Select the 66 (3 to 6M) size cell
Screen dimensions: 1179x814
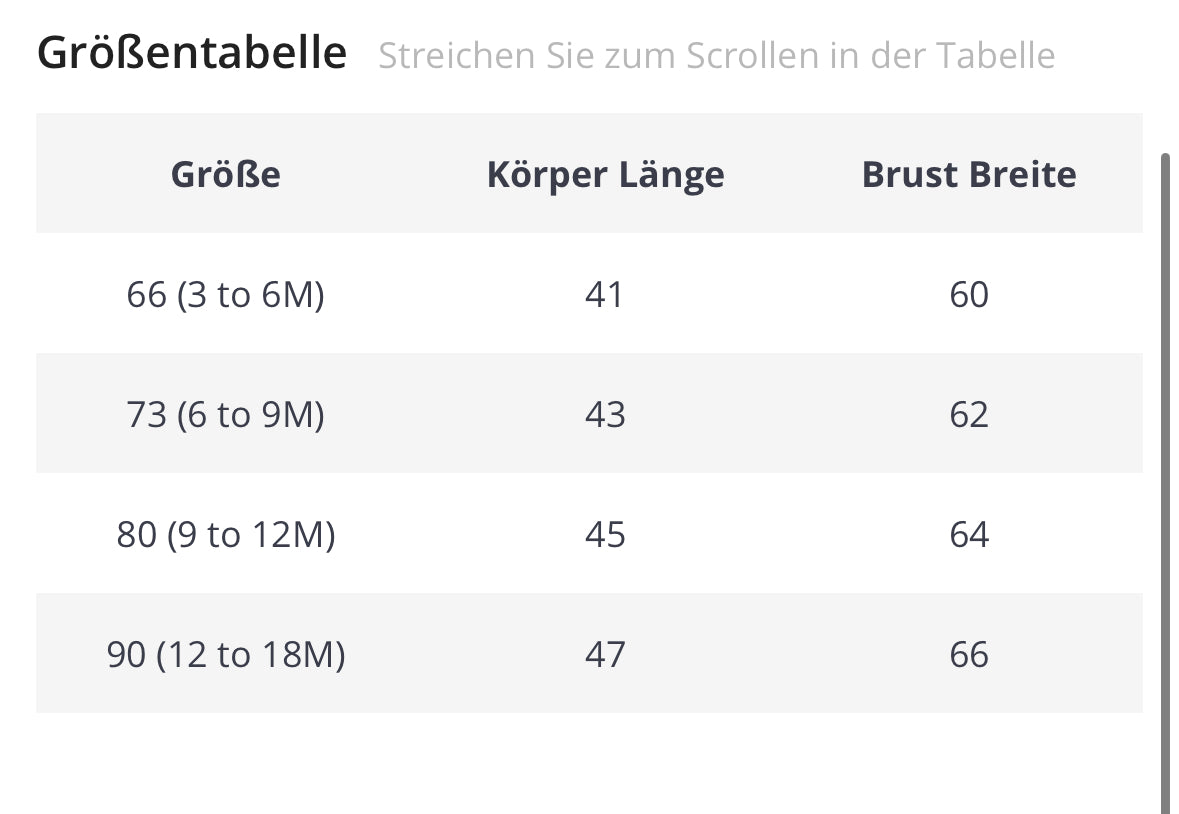pyautogui.click(x=225, y=295)
